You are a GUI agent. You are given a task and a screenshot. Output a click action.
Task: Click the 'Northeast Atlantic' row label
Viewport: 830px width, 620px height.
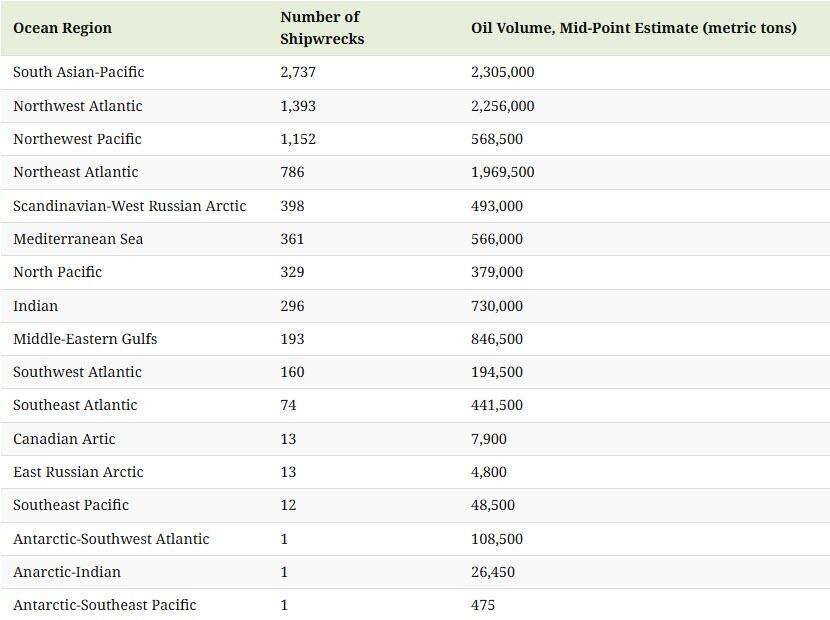pos(75,172)
